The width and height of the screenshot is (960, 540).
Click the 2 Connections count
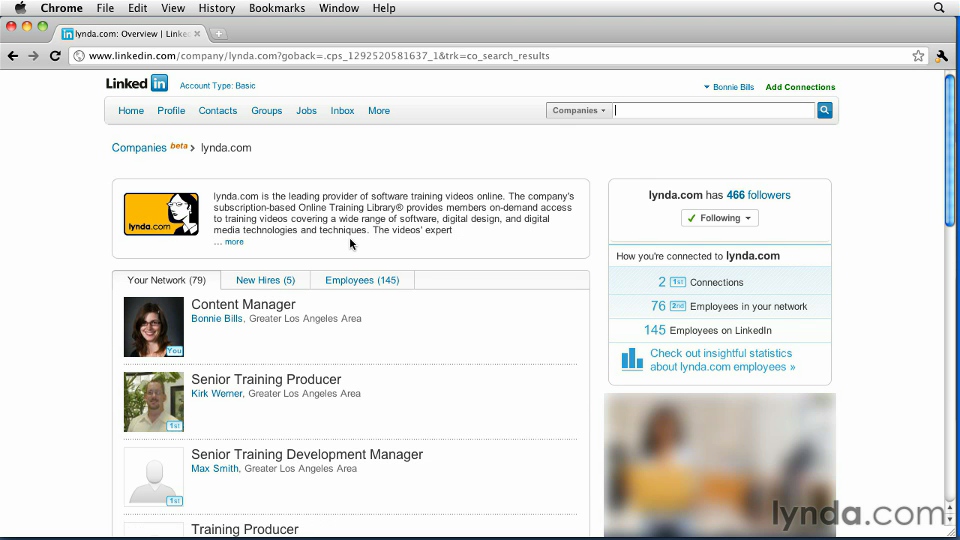662,282
